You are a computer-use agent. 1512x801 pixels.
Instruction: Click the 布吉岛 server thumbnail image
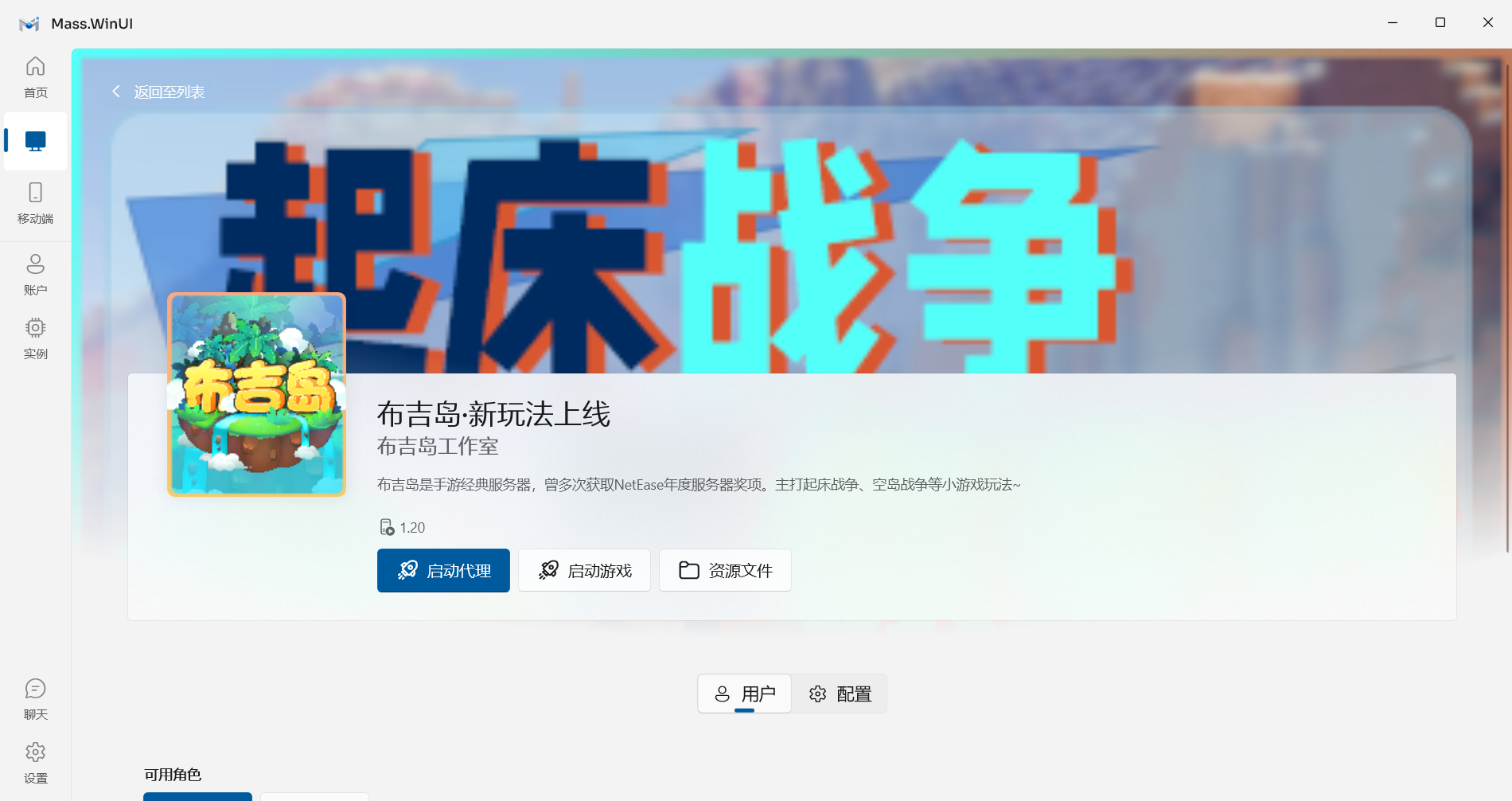pyautogui.click(x=256, y=394)
